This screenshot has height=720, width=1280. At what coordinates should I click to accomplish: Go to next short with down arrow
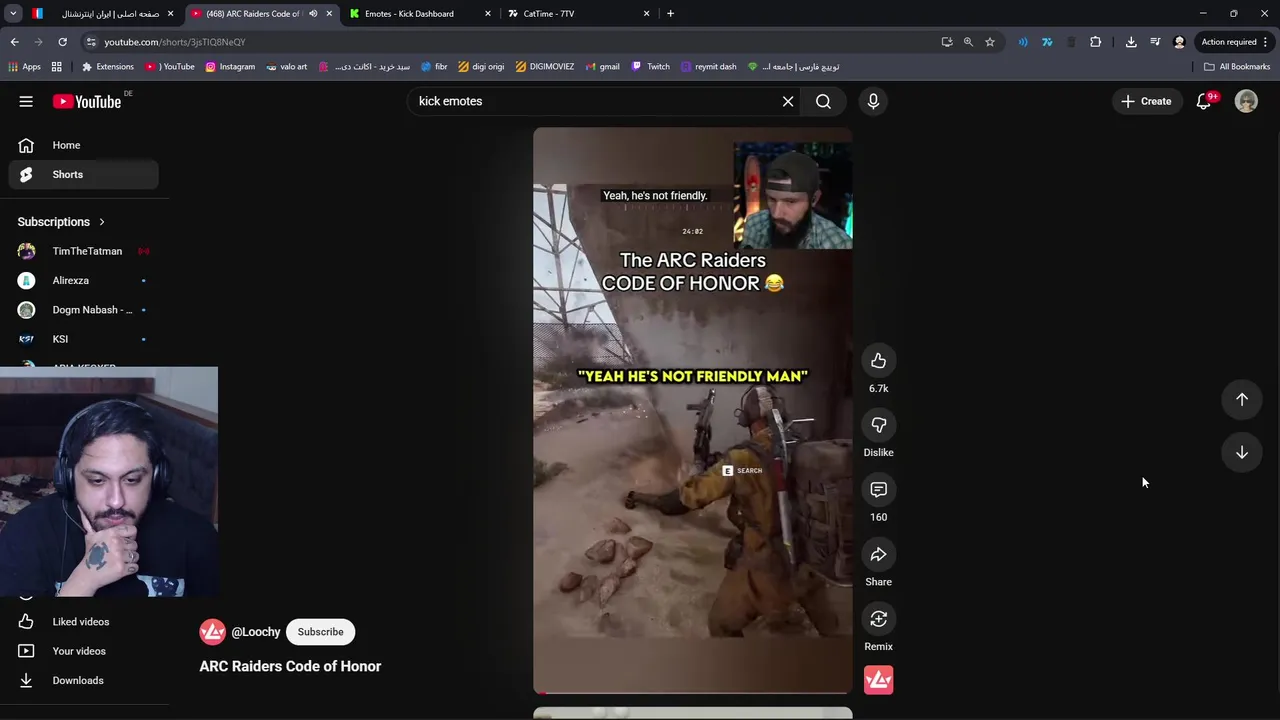click(x=1242, y=452)
